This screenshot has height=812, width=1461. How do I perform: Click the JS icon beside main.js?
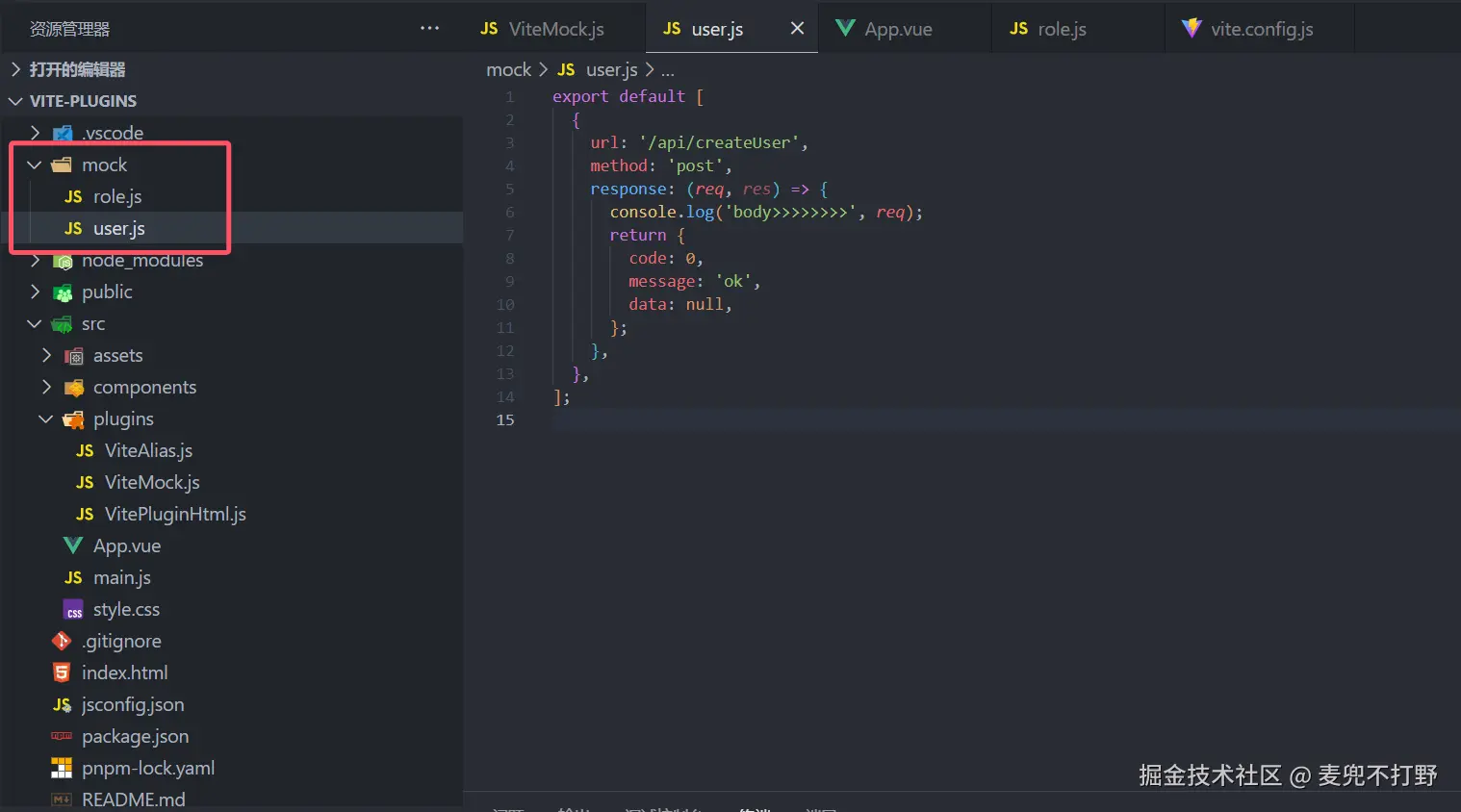[73, 577]
